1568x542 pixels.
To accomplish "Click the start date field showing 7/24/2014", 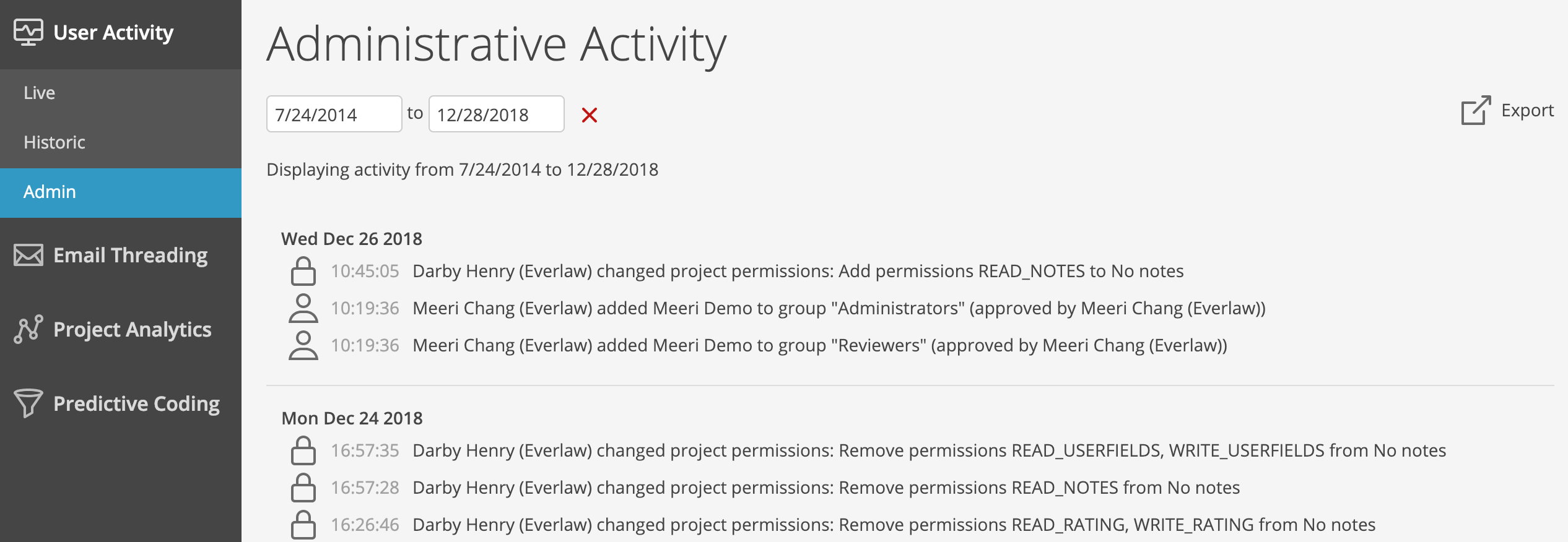I will (x=334, y=113).
